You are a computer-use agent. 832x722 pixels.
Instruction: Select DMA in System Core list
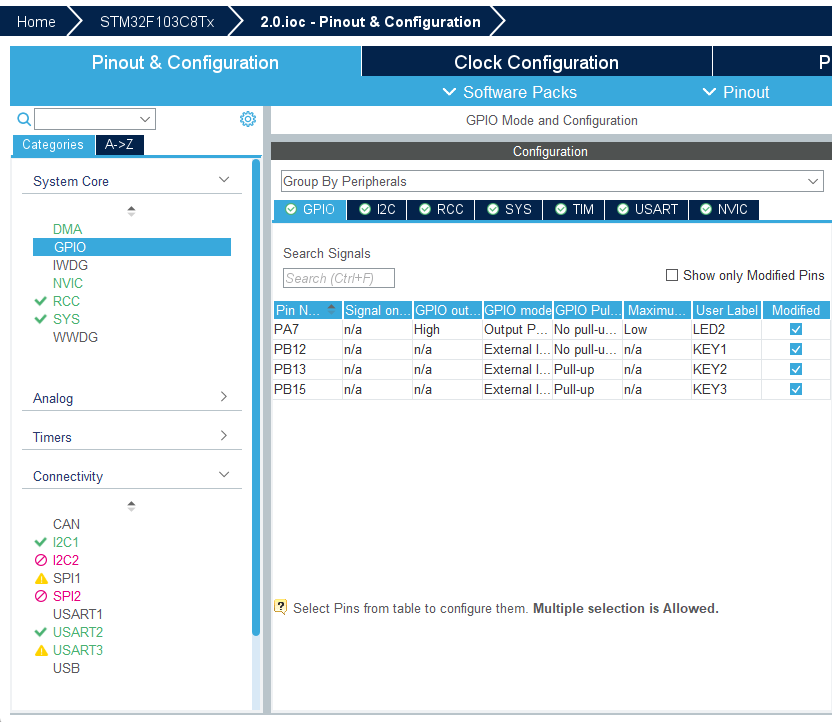click(67, 229)
